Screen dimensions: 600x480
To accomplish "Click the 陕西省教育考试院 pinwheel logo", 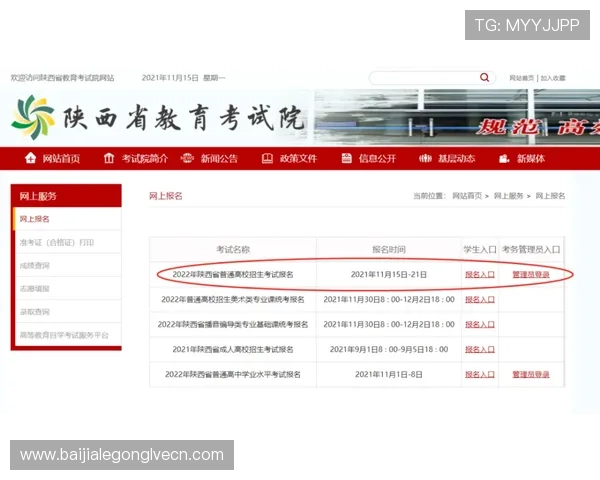I will 33,117.
